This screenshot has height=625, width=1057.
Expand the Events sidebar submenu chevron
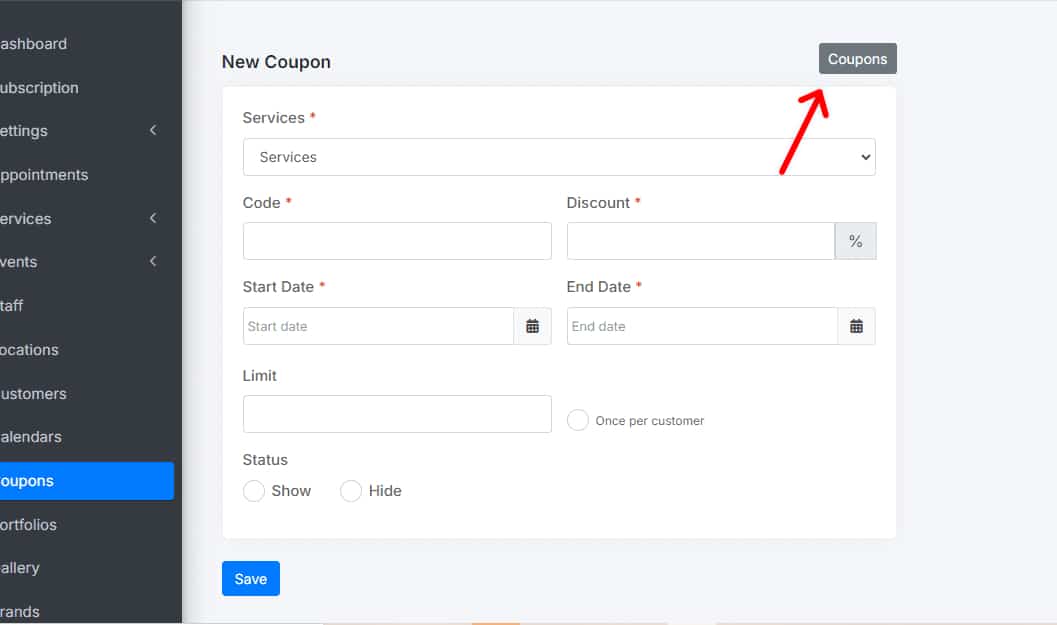tap(153, 262)
